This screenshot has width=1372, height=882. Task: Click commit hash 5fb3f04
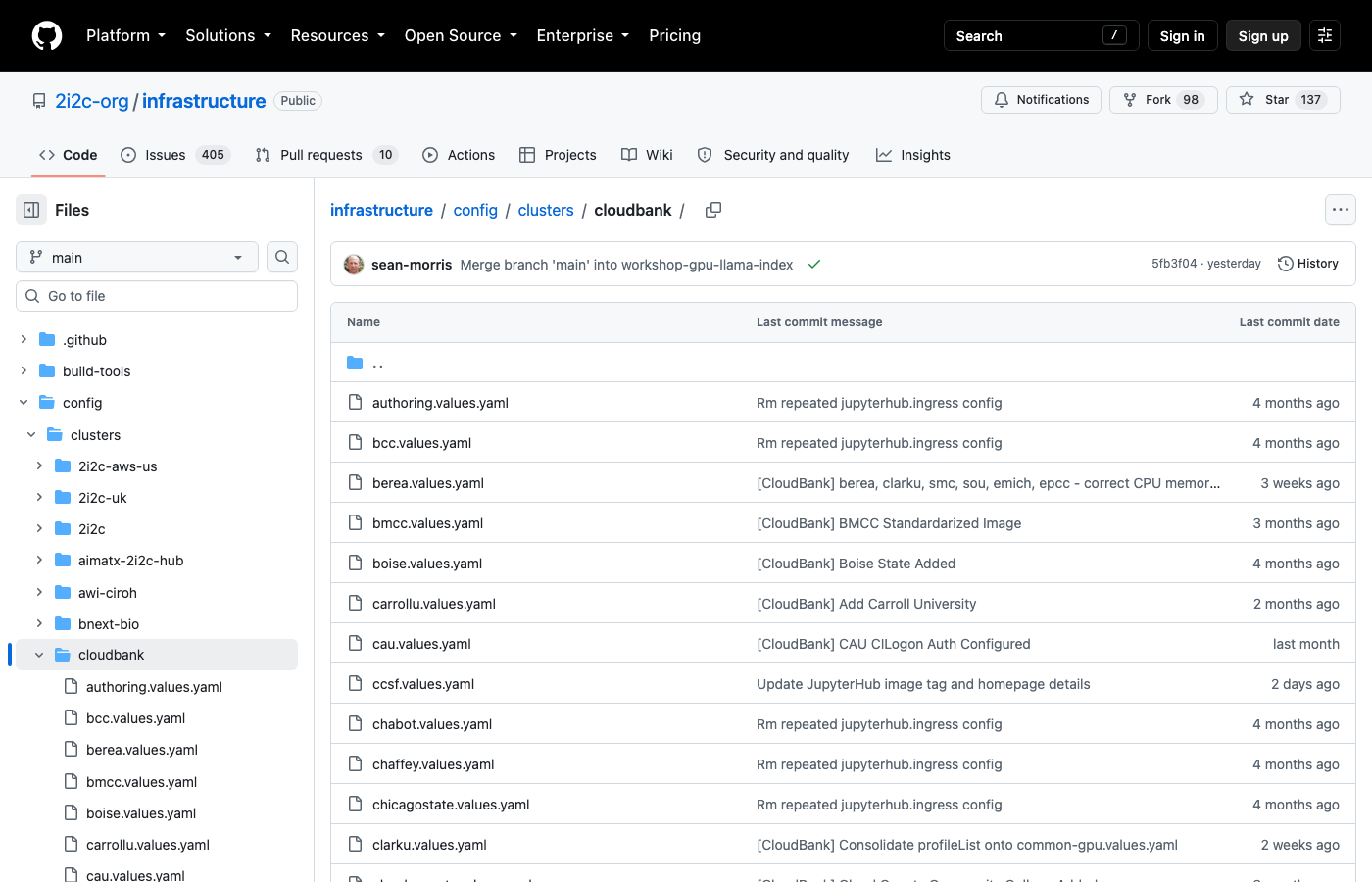(1174, 264)
